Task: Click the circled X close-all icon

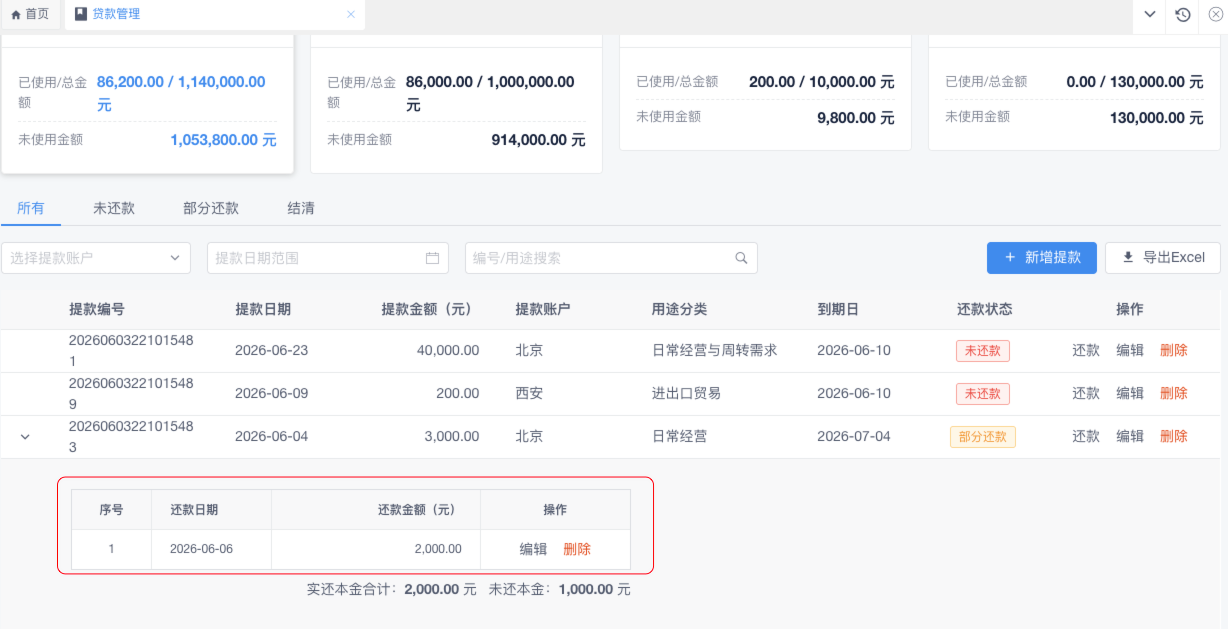Action: (x=1215, y=15)
